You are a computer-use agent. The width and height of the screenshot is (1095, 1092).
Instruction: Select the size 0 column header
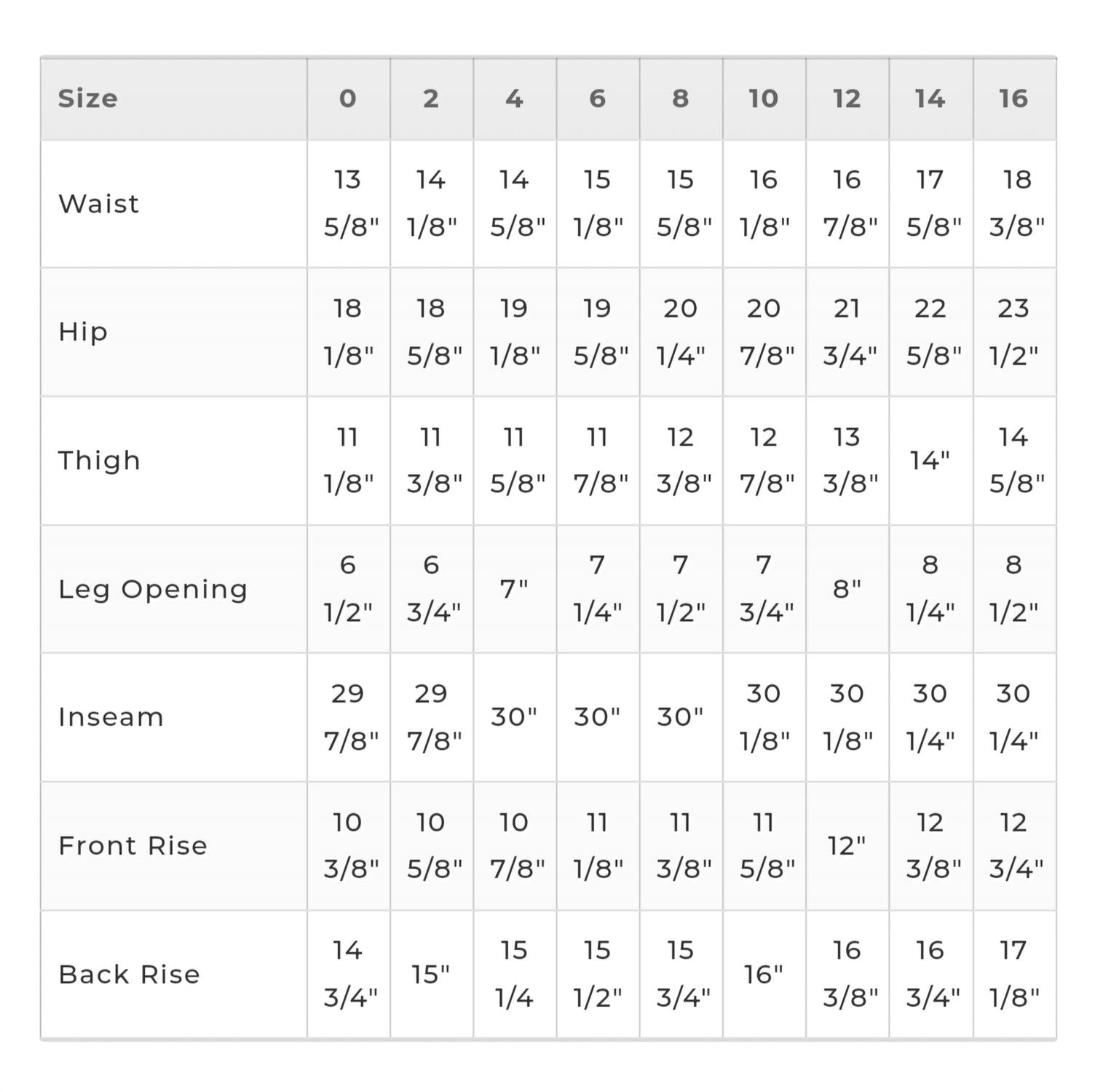(x=348, y=98)
